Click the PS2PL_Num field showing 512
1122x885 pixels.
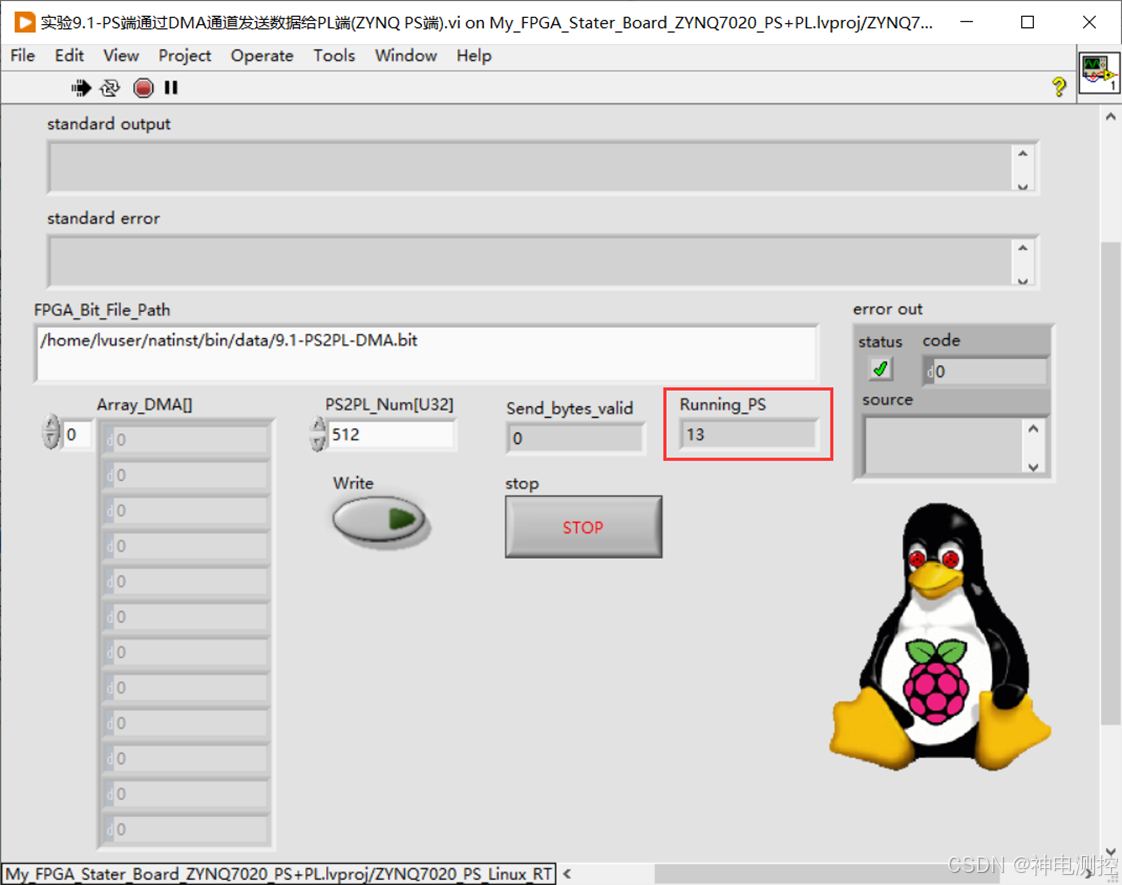391,434
